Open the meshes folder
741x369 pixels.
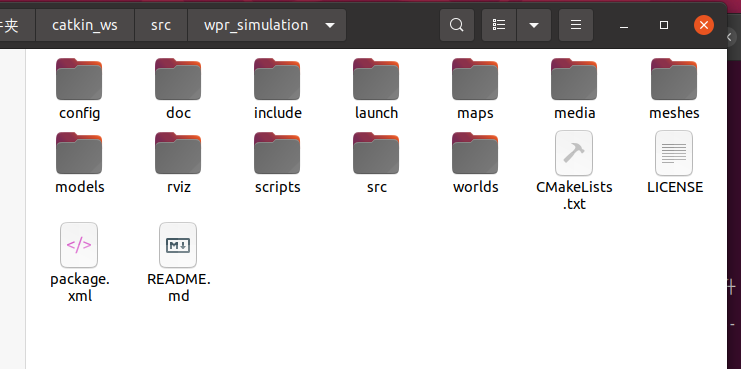coord(674,79)
